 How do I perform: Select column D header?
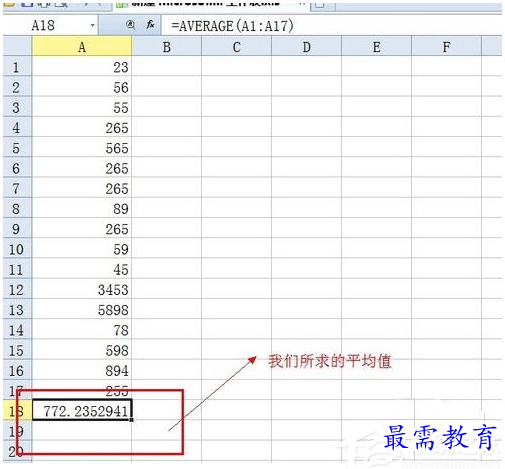click(x=307, y=46)
